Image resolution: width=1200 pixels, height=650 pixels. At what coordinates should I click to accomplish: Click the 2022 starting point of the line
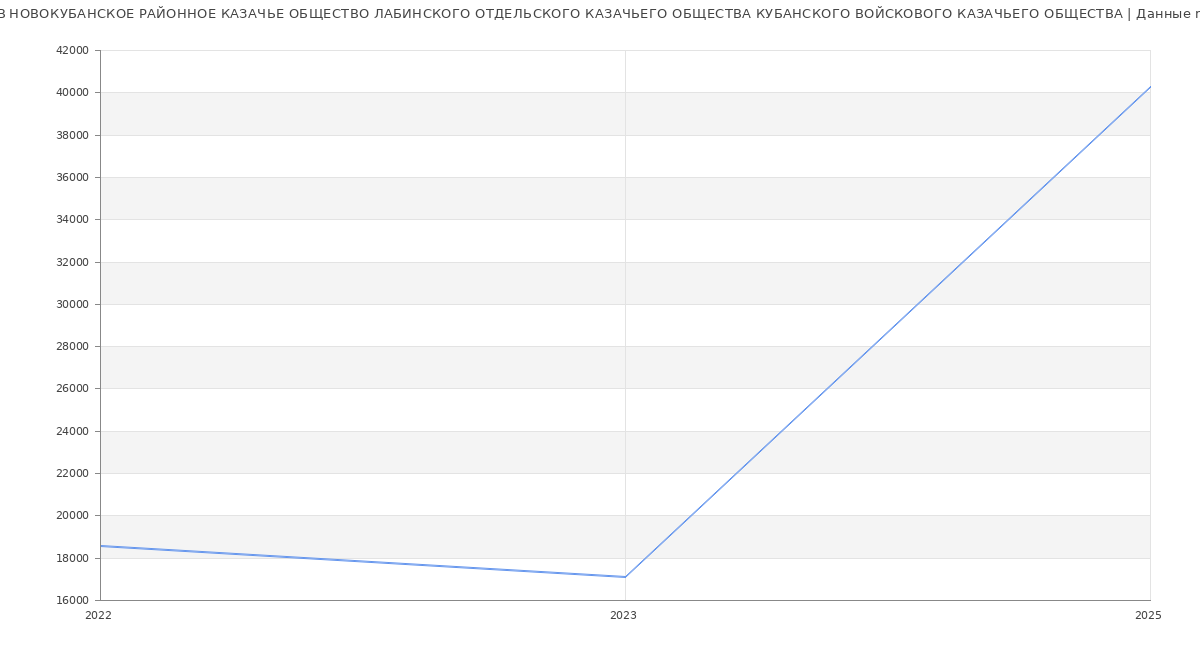tap(101, 546)
